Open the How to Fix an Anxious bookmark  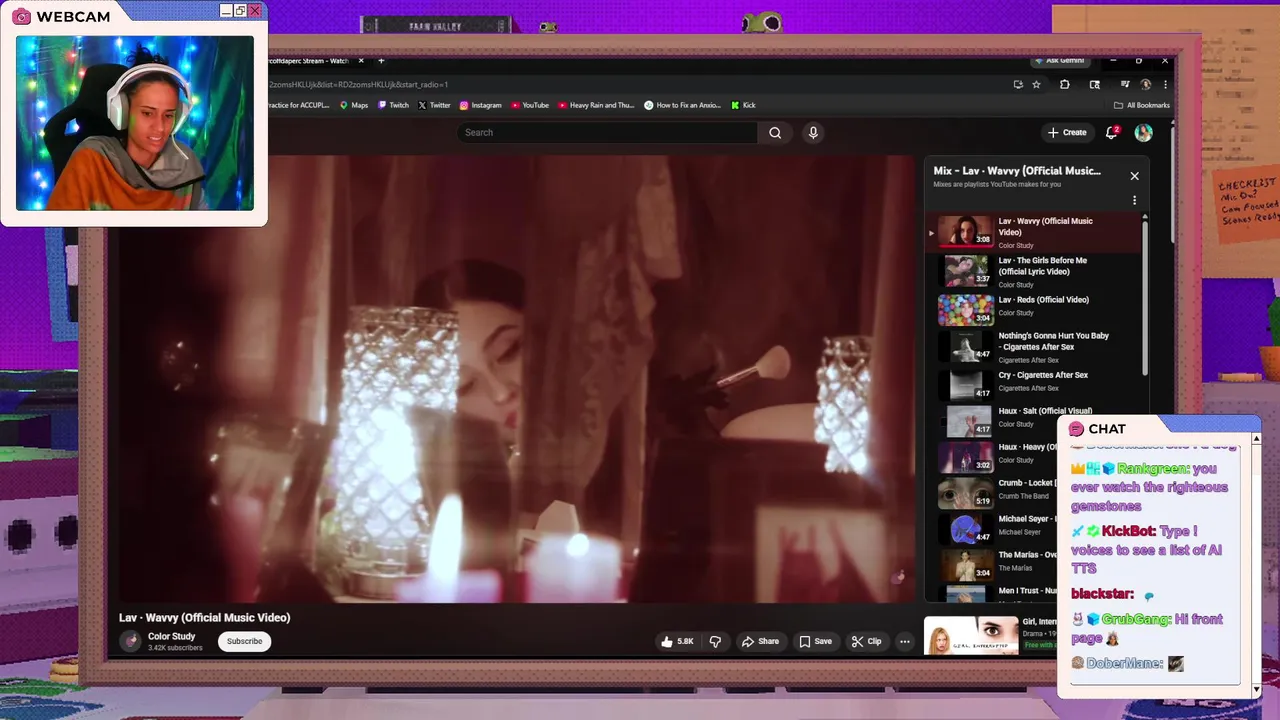pyautogui.click(x=682, y=105)
